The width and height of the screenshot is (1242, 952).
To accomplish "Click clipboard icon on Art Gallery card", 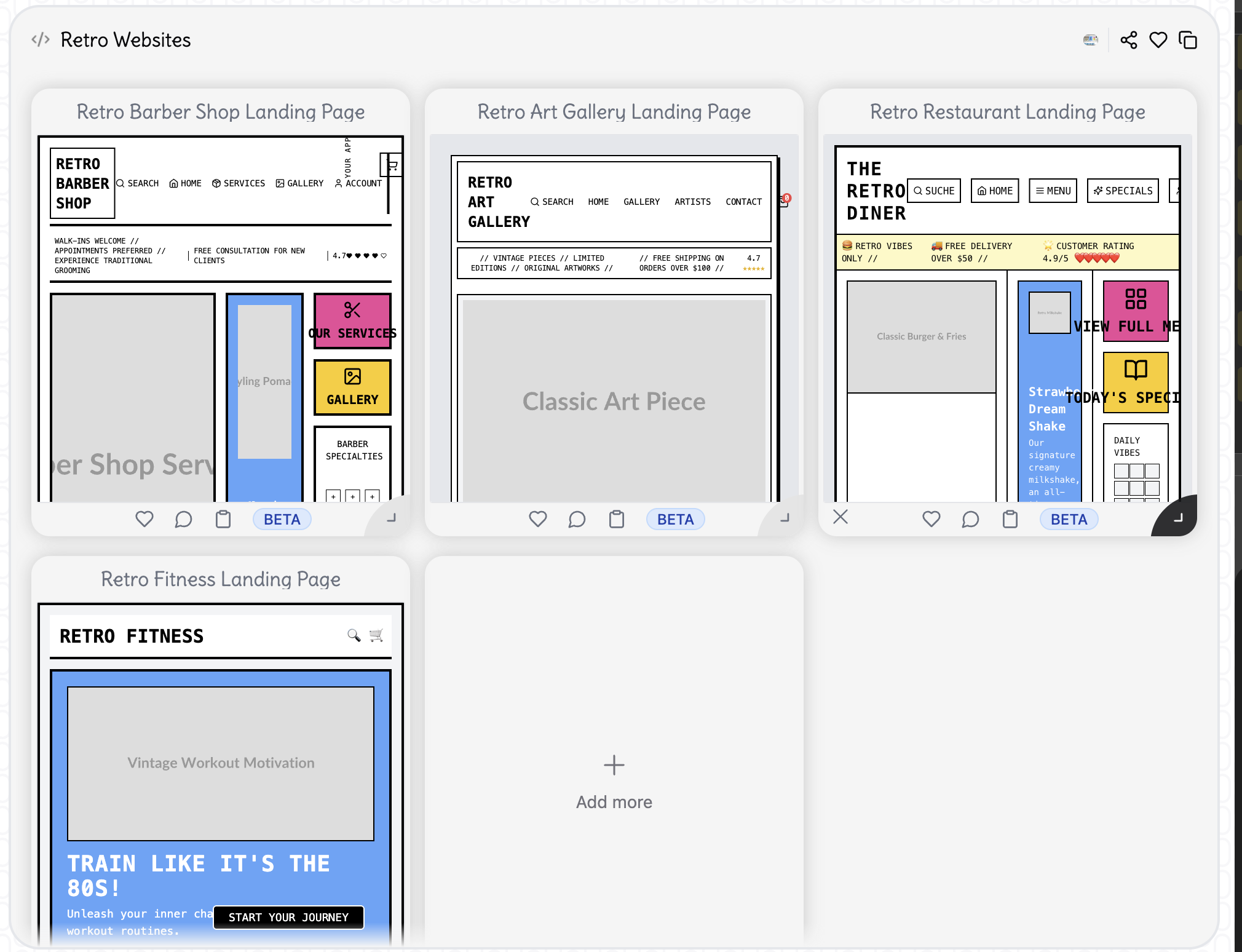I will point(617,519).
